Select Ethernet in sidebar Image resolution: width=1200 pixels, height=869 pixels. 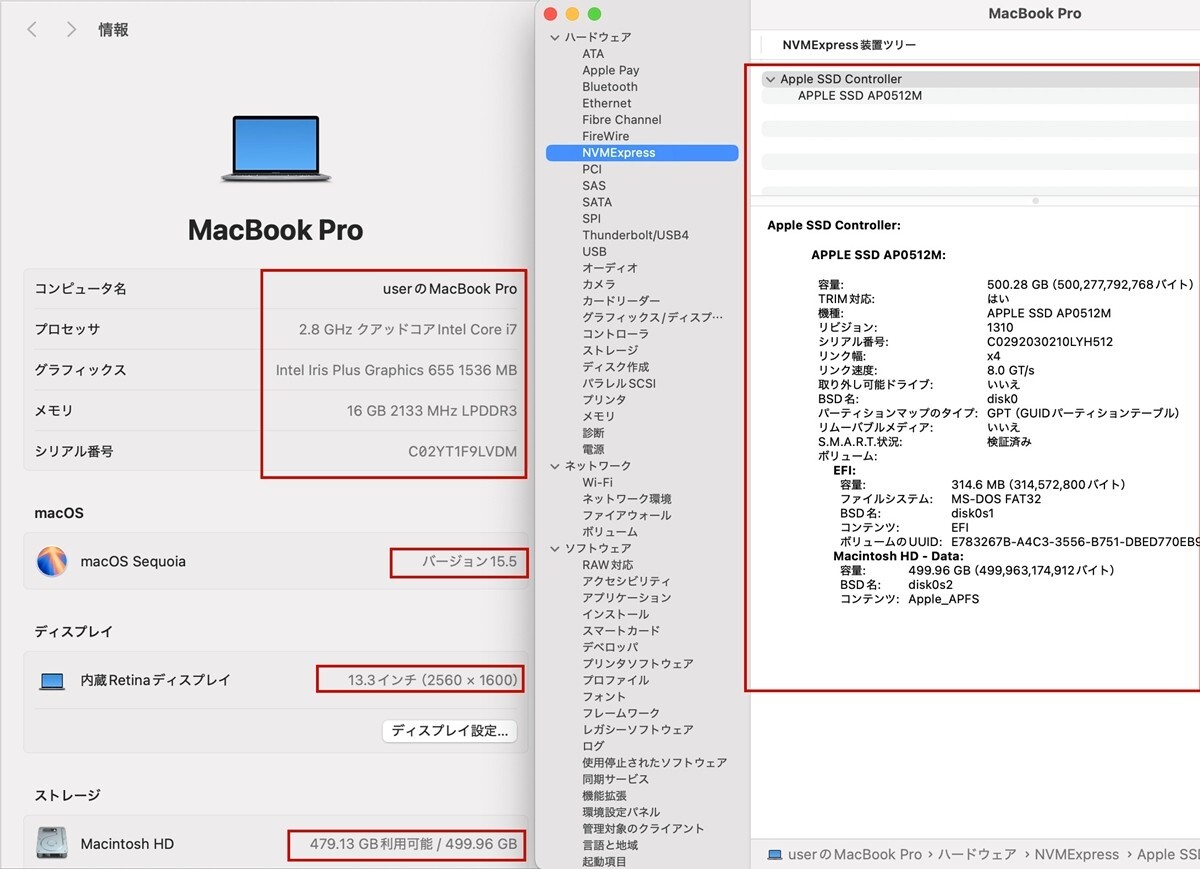coord(607,103)
